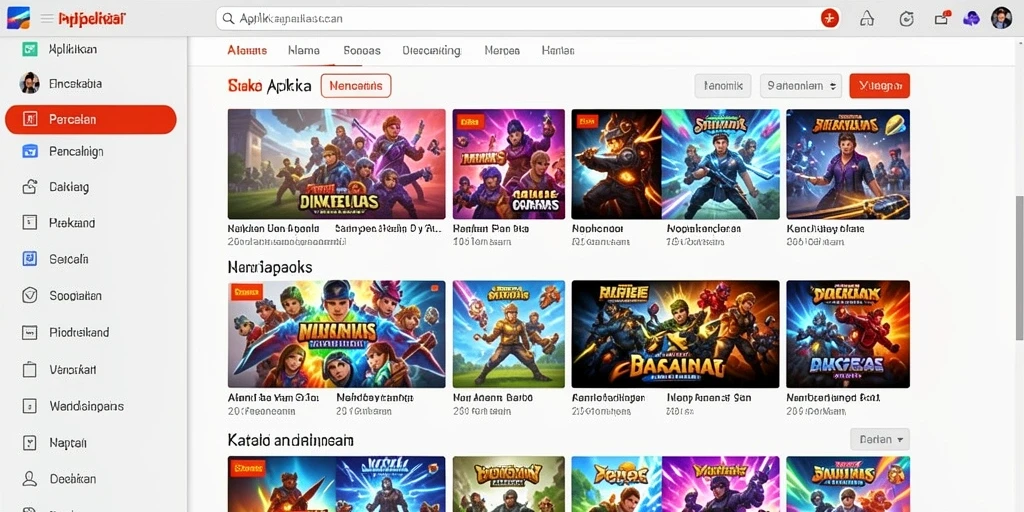Open the BAAAINAT game thumbnail
Screen dimensions: 1024x512
pyautogui.click(x=675, y=334)
